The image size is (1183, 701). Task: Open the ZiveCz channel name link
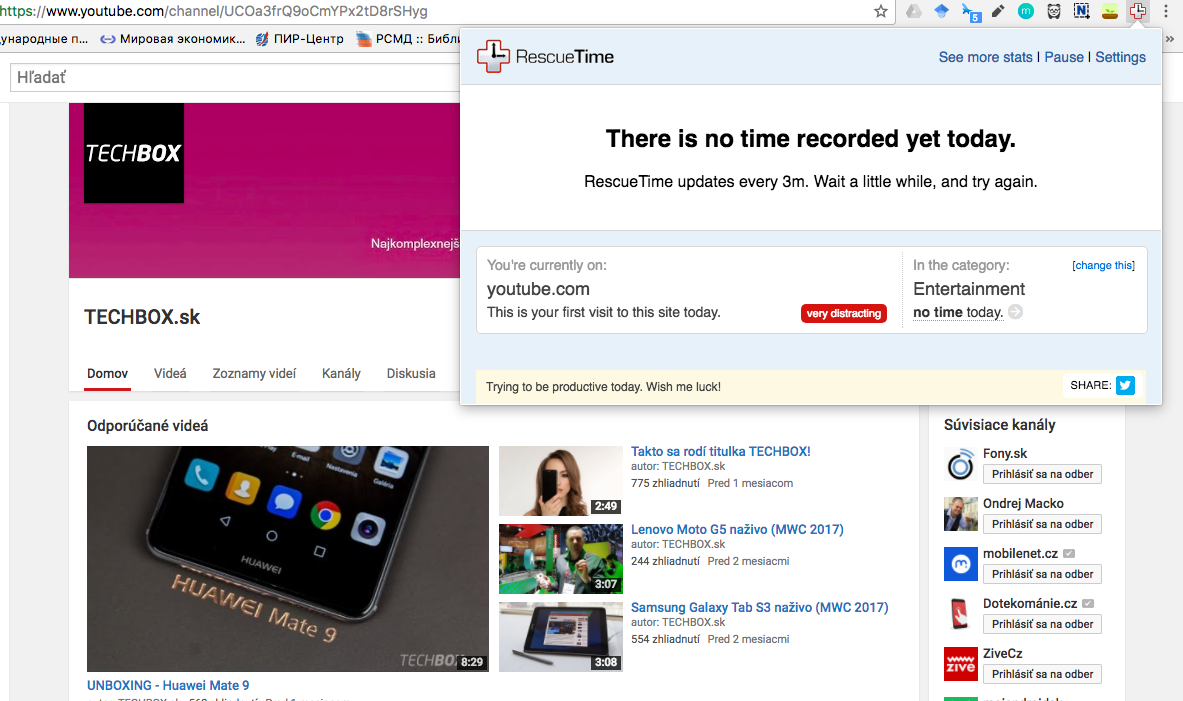(1003, 653)
